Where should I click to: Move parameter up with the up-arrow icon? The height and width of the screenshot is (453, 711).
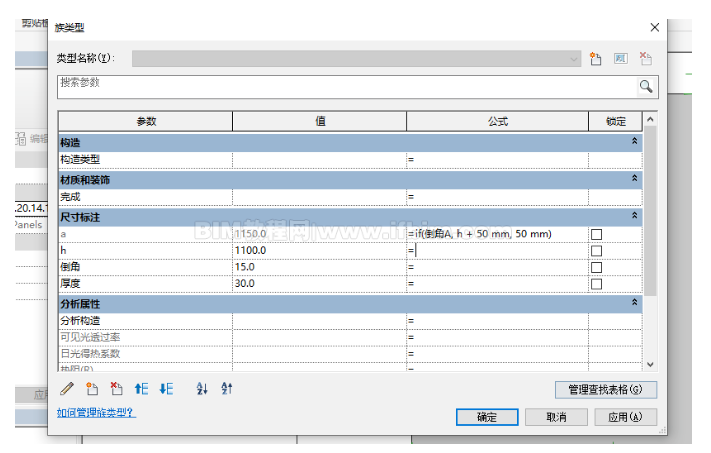[141, 389]
